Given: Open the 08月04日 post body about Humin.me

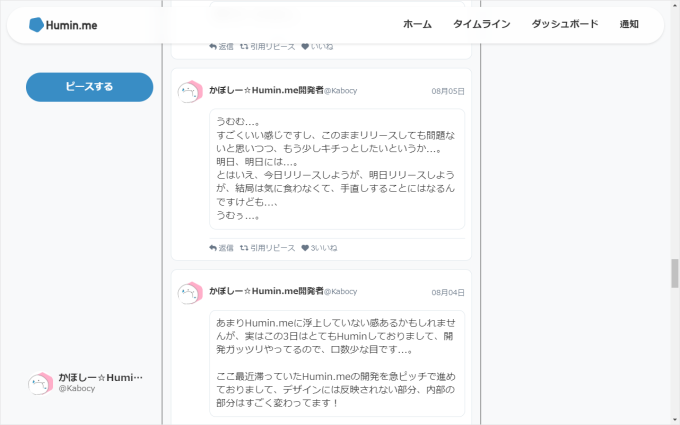Looking at the screenshot, I should tap(337, 363).
